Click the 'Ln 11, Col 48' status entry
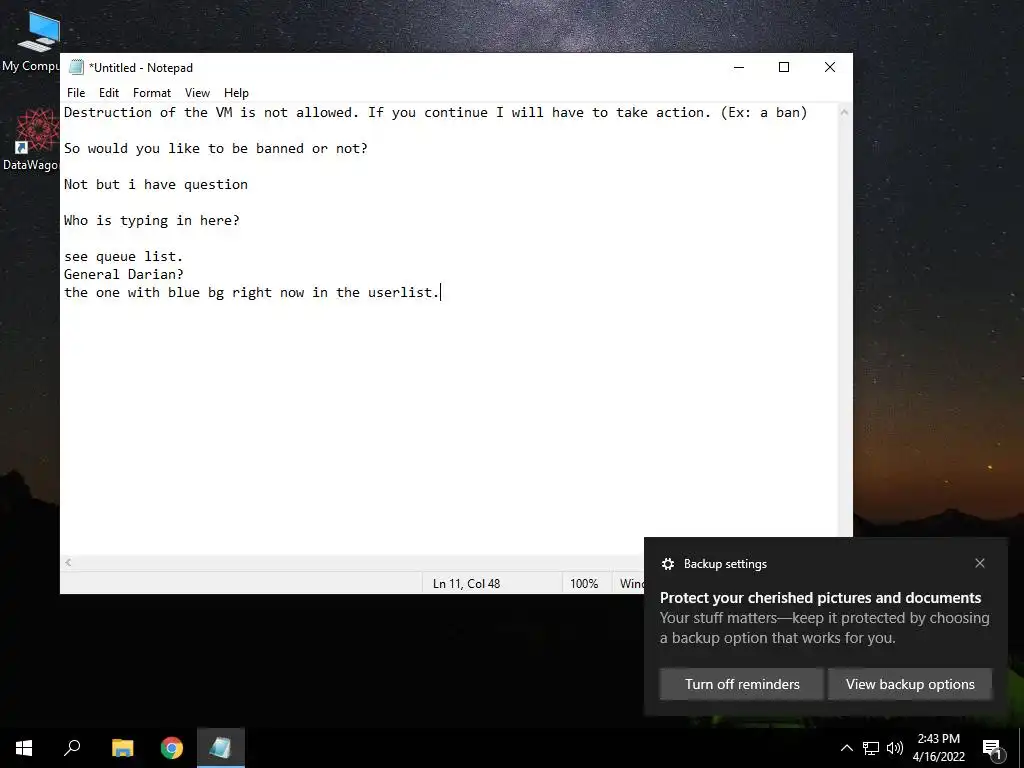 click(x=466, y=584)
